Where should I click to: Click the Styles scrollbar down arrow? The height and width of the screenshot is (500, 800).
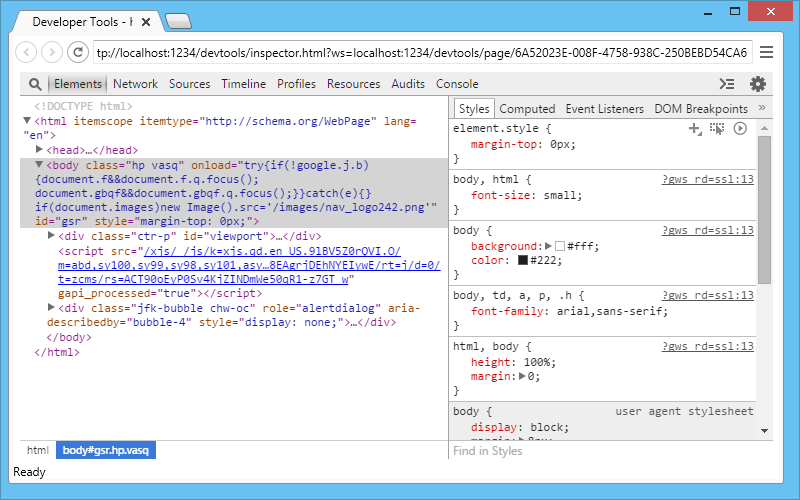764,431
